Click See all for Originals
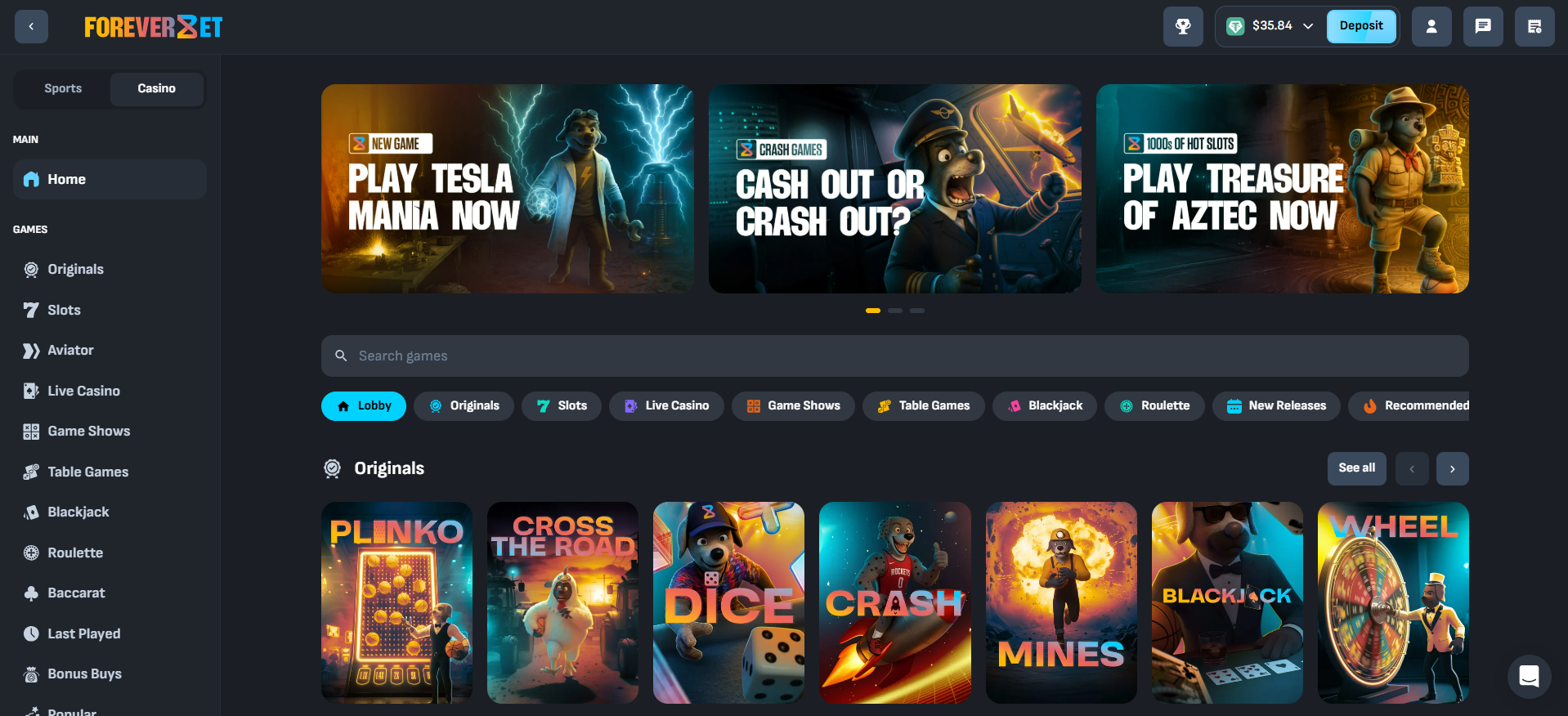Screen dimensions: 1568x716 [x=1356, y=468]
